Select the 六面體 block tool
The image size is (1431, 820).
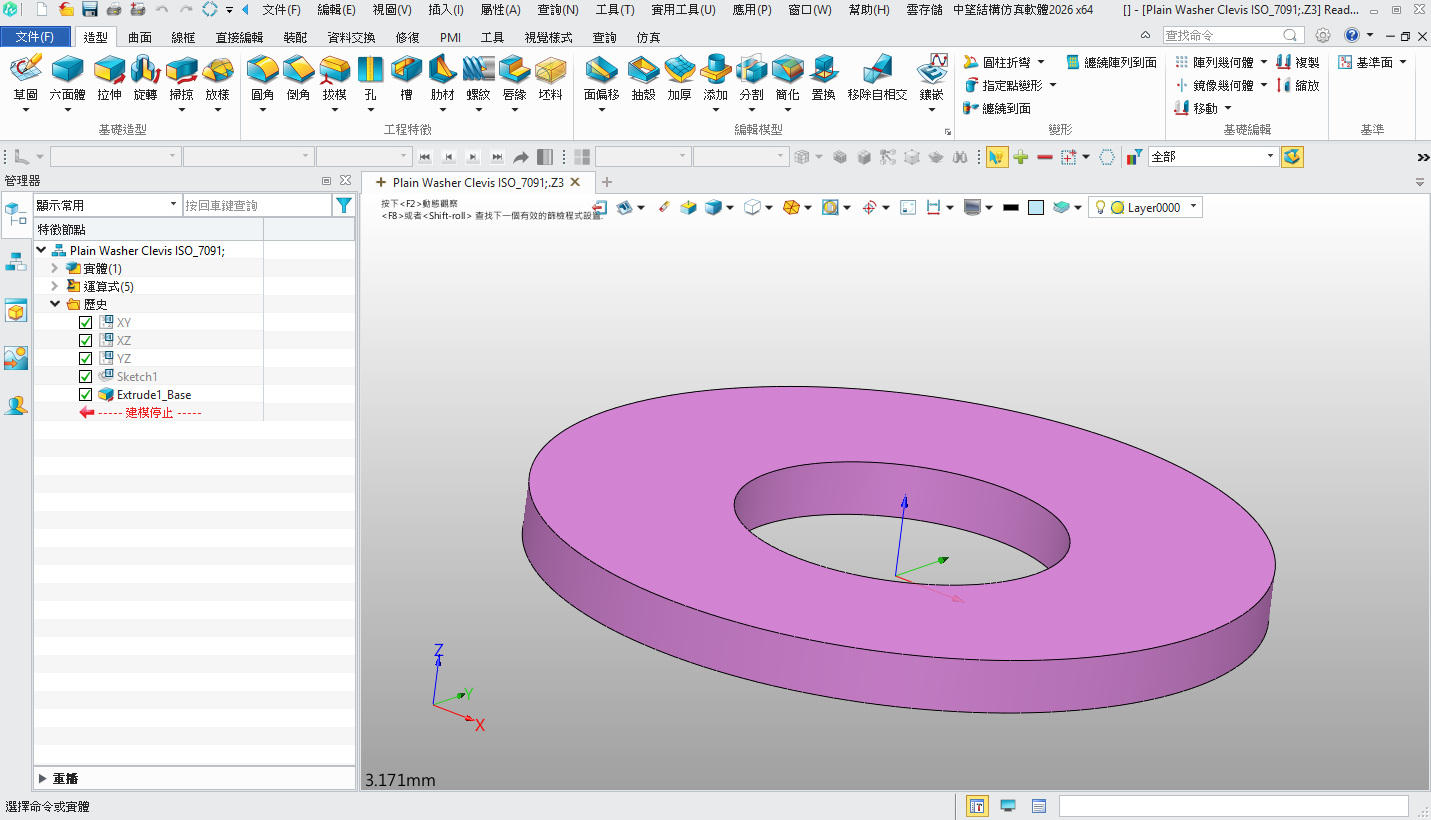[x=67, y=78]
